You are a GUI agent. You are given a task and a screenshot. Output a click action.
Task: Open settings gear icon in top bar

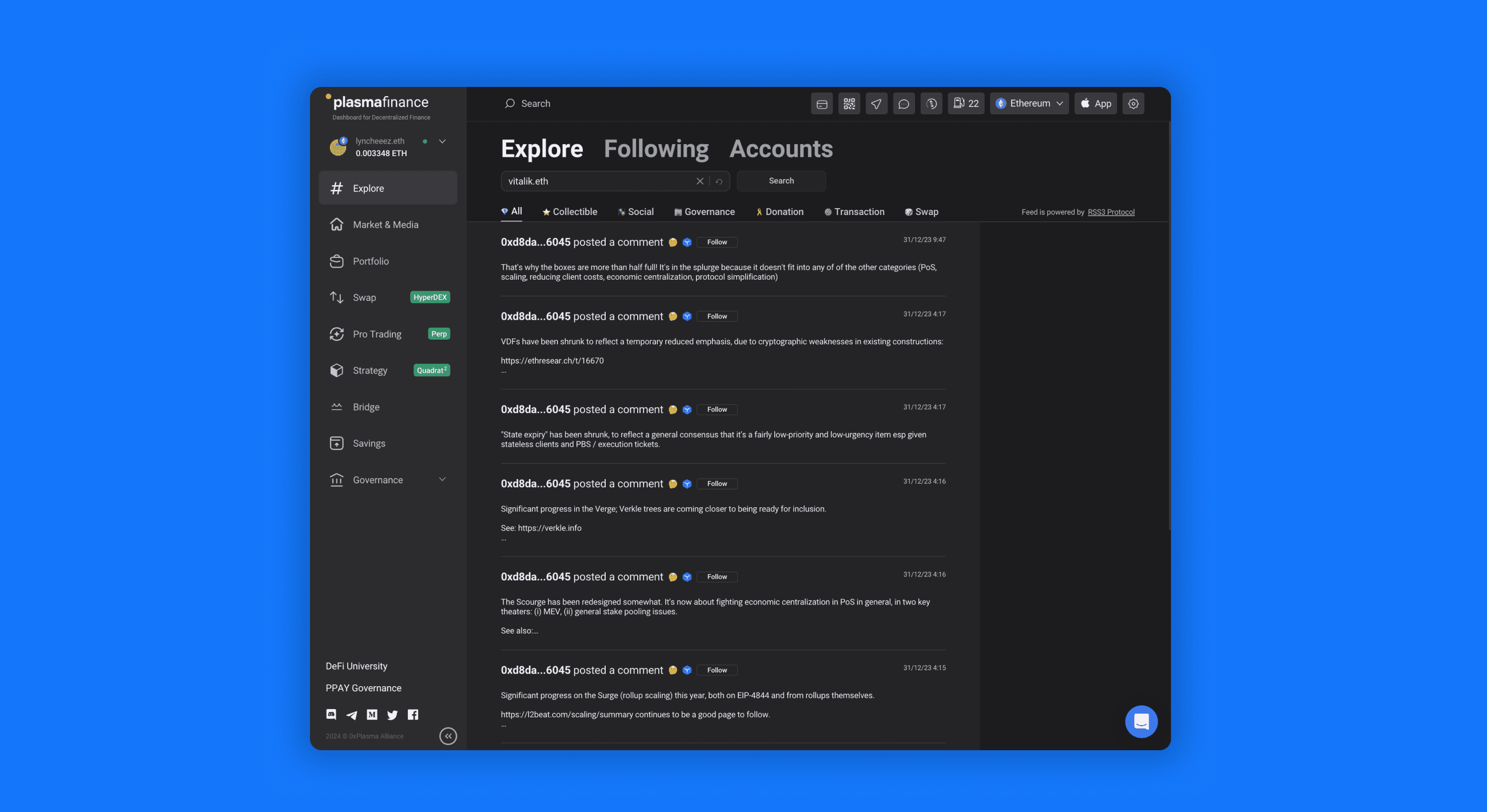(1133, 104)
